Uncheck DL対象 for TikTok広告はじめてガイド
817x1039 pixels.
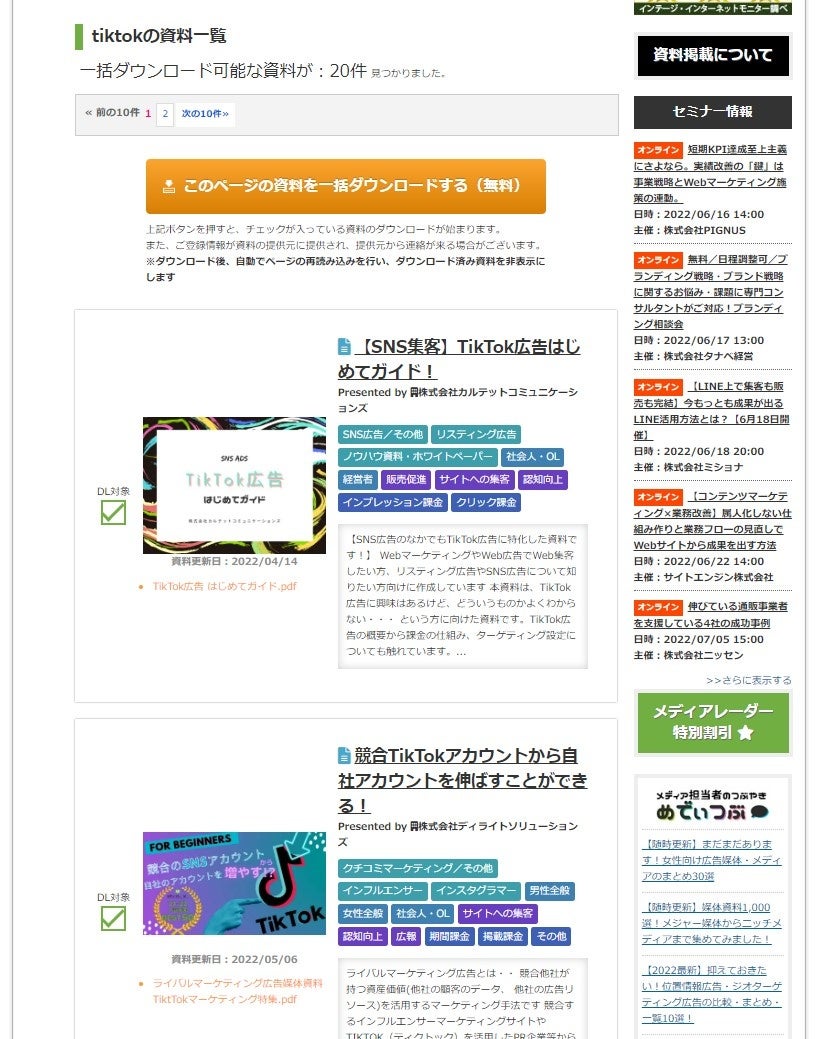[x=113, y=512]
